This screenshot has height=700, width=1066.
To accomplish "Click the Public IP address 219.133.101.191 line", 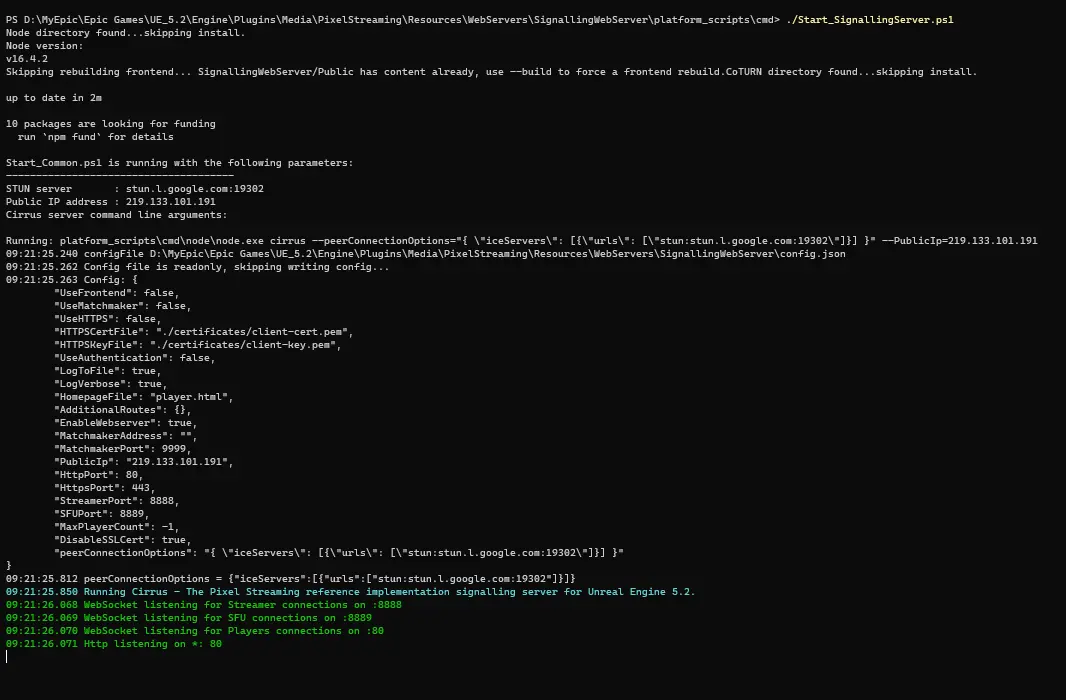I will coord(111,201).
